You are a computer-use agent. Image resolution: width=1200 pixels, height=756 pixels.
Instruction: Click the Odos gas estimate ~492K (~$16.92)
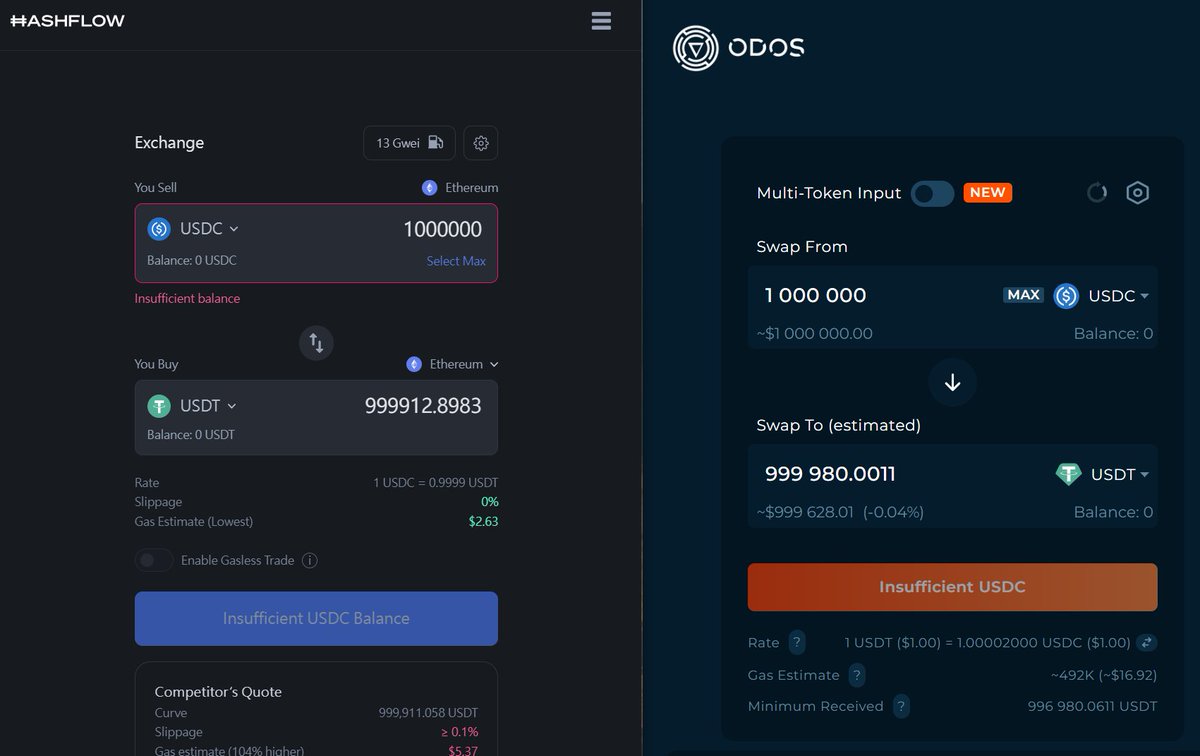[1103, 675]
